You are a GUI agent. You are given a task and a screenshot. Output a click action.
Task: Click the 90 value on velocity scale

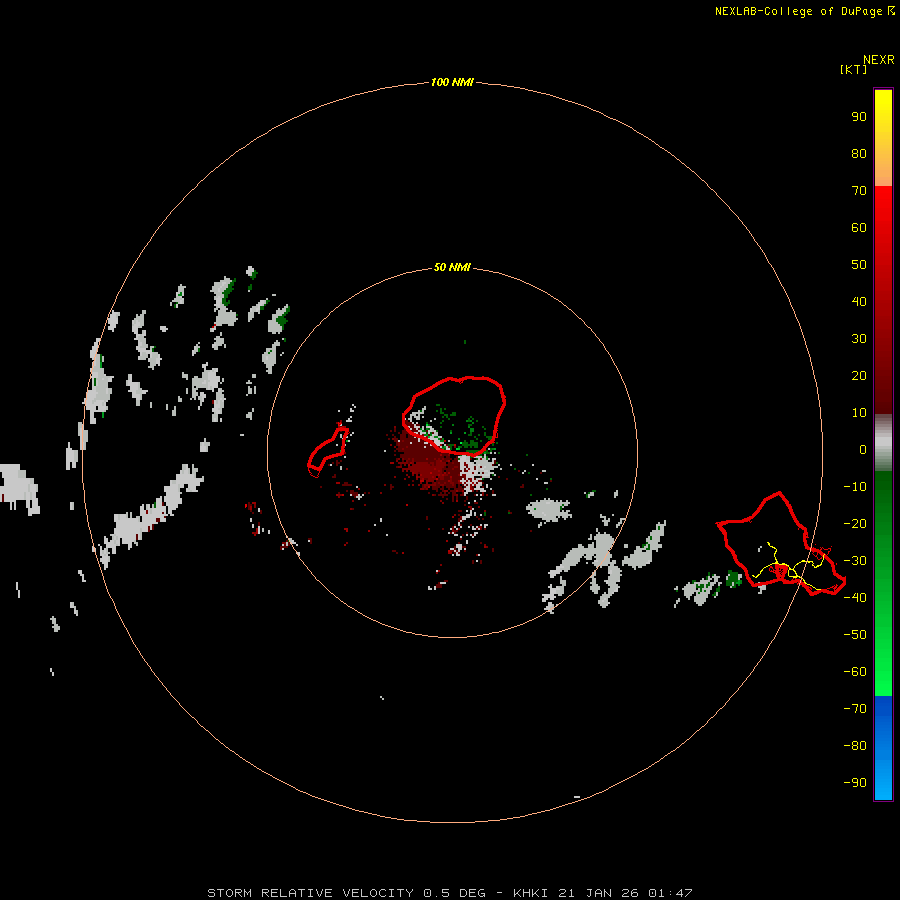tap(859, 117)
